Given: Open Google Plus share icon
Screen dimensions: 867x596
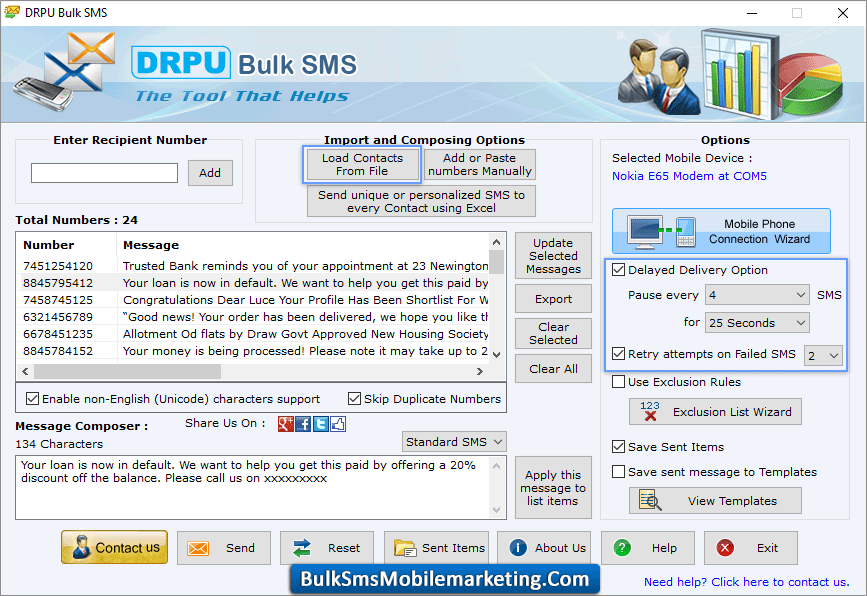Looking at the screenshot, I should click(x=286, y=424).
